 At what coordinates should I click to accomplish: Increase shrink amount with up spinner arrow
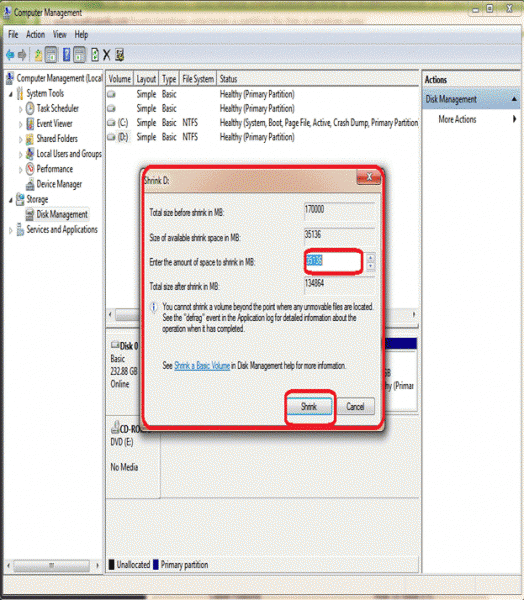371,258
